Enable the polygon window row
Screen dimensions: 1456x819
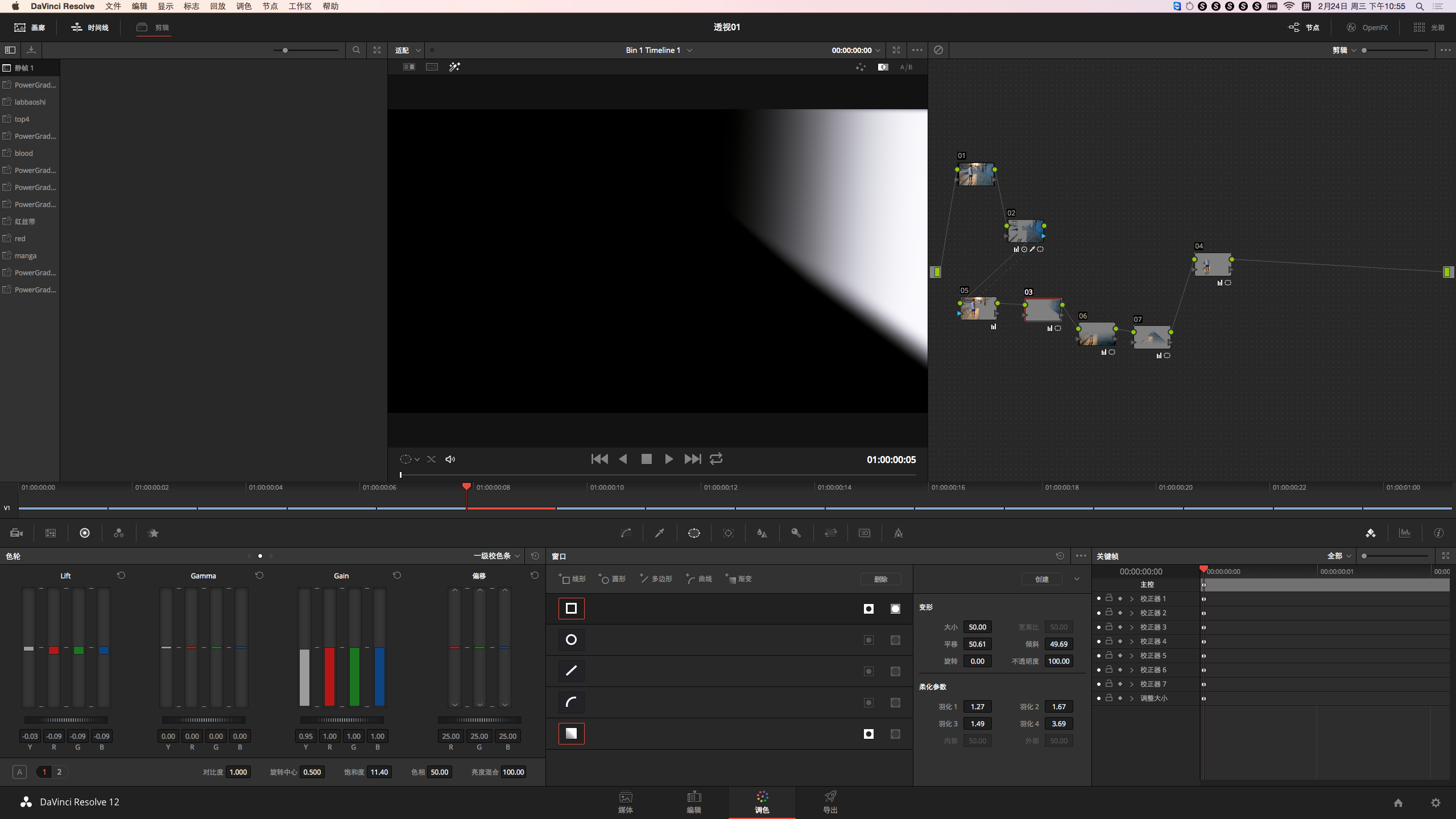point(572,671)
